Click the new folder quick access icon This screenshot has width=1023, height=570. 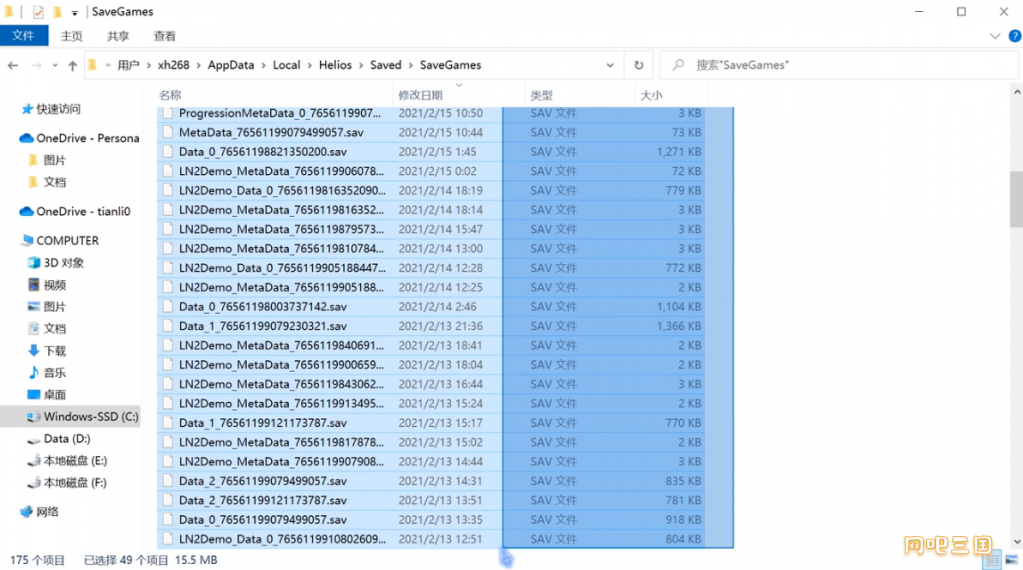57,12
